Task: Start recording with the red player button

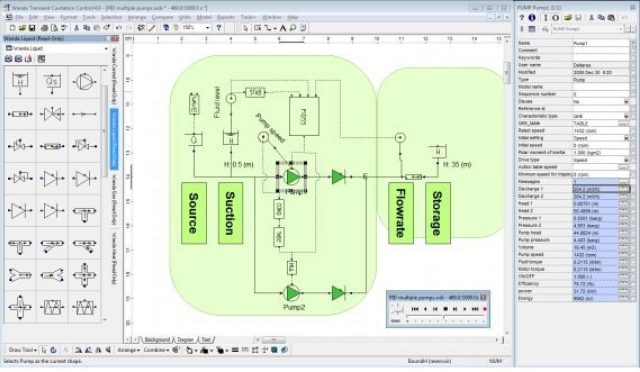Action: 485,309
